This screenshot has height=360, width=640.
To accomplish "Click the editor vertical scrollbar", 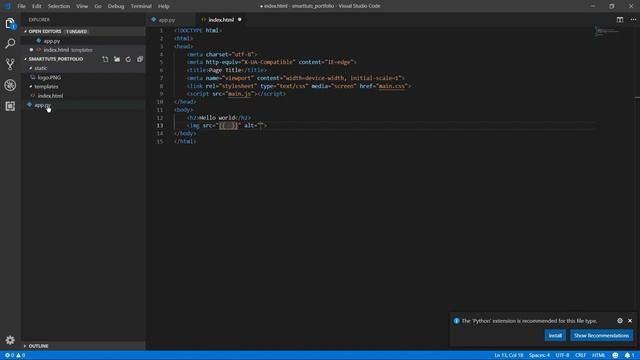I will [x=637, y=184].
